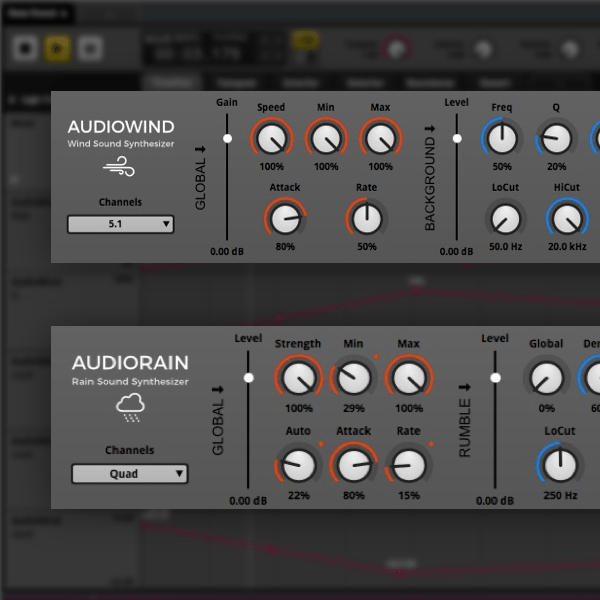Click the 0.00 dB value under AudioWind Background Level
This screenshot has height=600, width=600.
(x=457, y=251)
